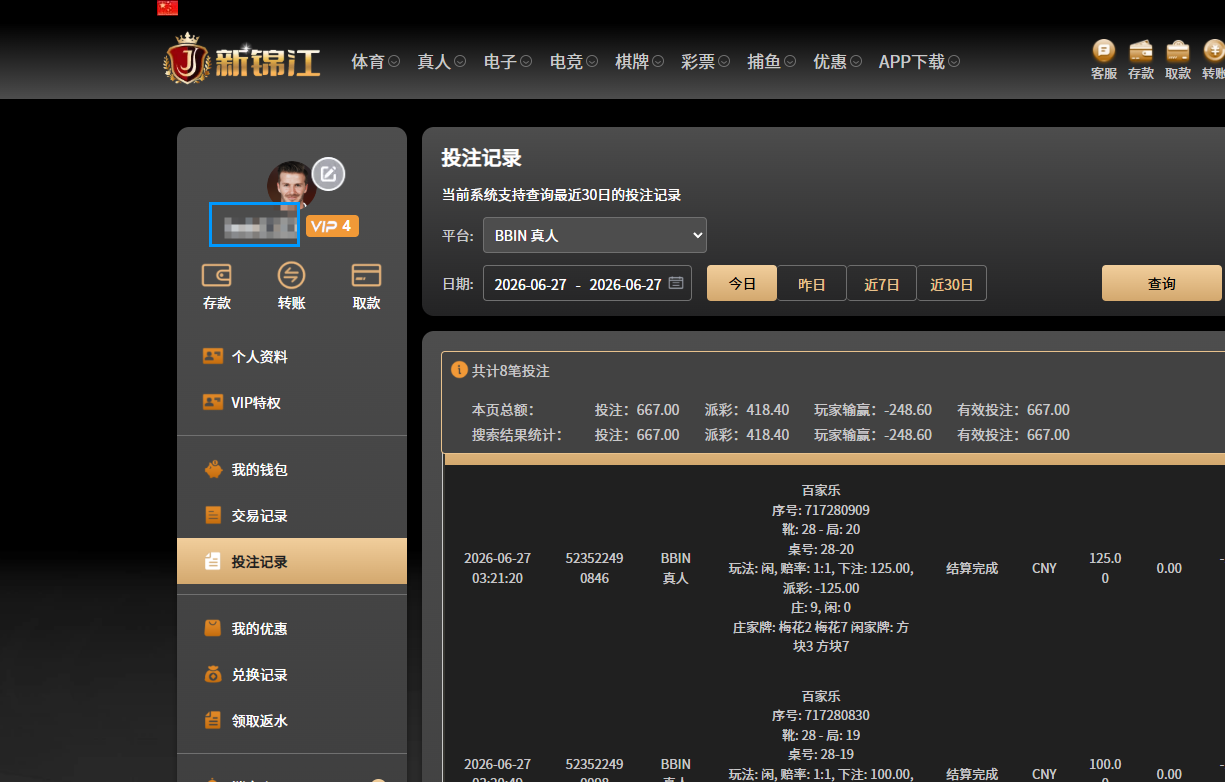The width and height of the screenshot is (1225, 782).
Task: Click 我的优惠 icon in sidebar
Action: pos(212,628)
